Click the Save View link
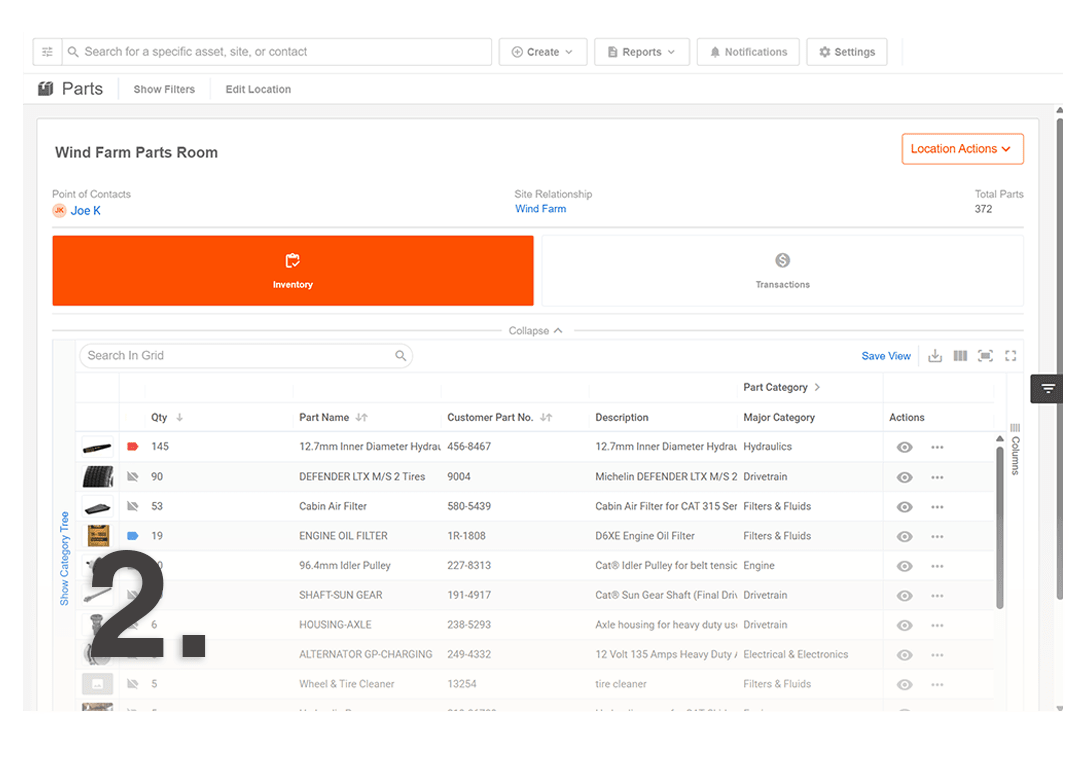 (886, 356)
